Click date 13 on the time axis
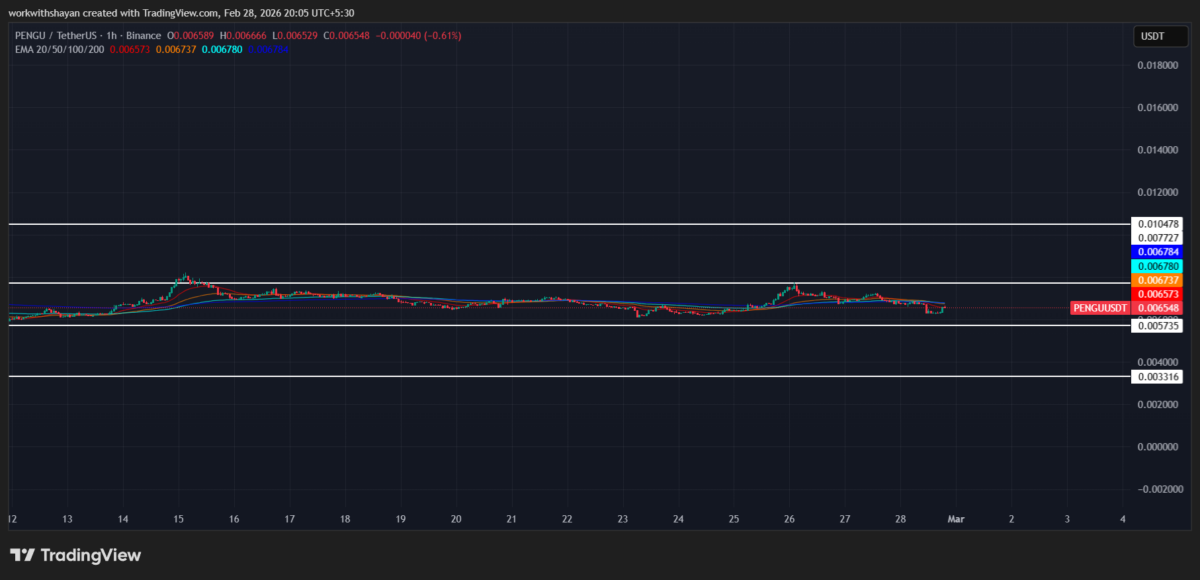Screen dimensions: 1200x580 point(67,519)
